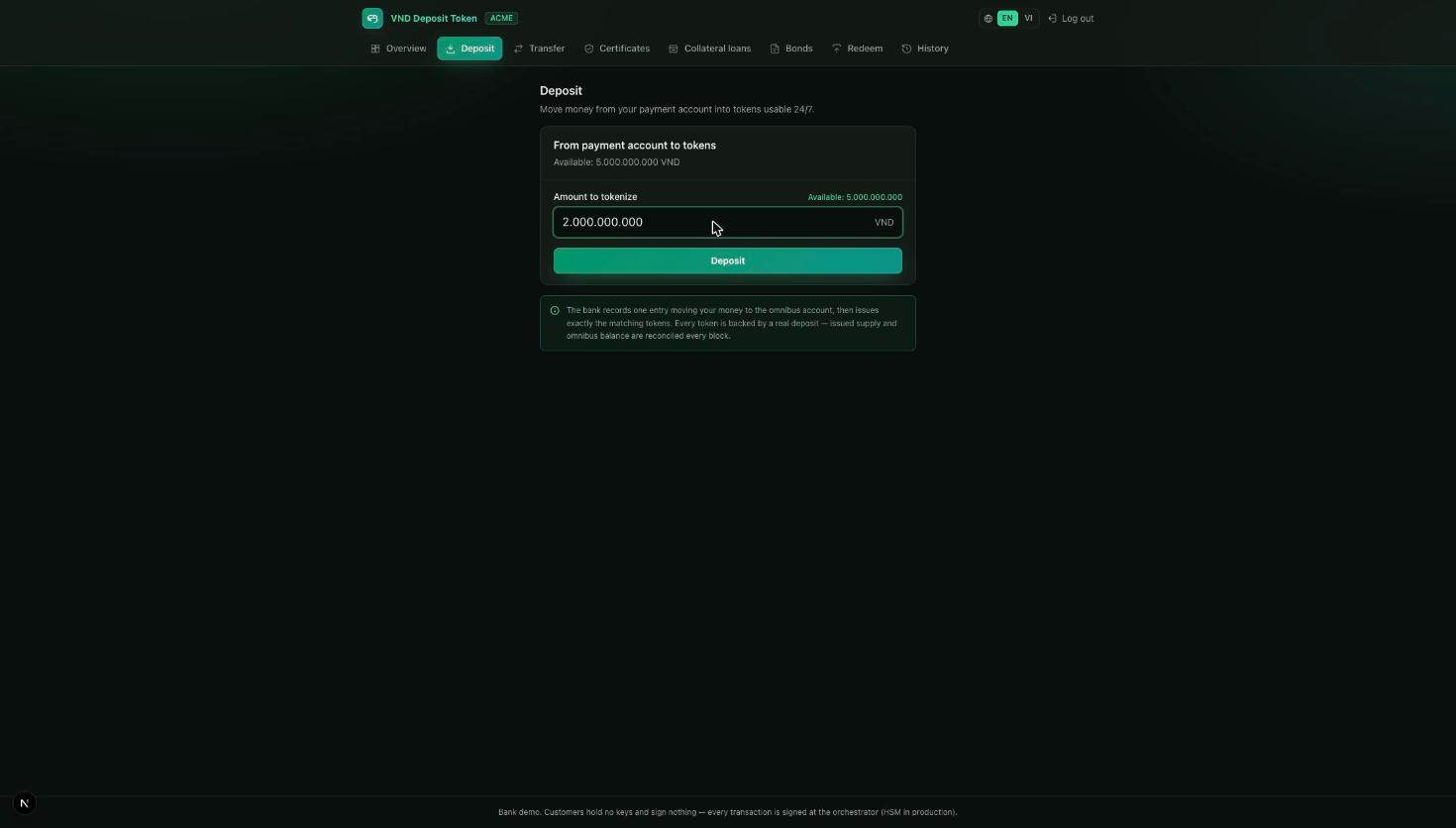1456x828 pixels.
Task: Click the omnibus account info notice text
Action: point(734,323)
